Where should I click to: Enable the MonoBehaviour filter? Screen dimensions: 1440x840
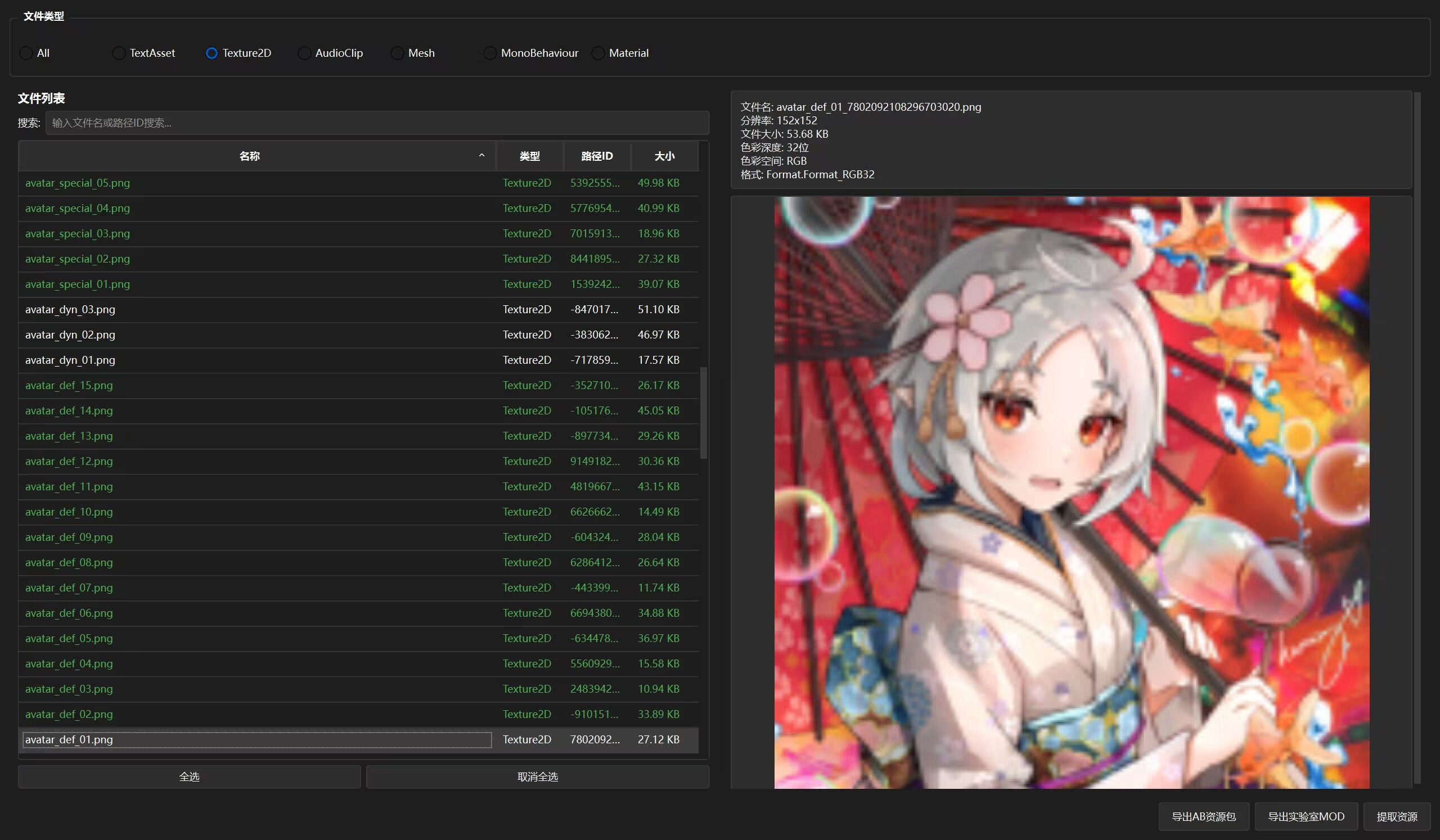tap(489, 52)
